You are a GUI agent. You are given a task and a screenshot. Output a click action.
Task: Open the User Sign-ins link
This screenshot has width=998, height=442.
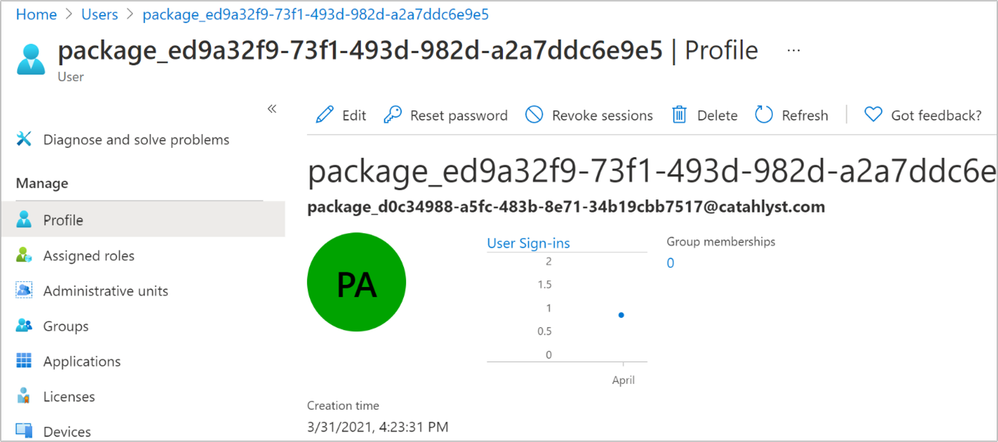(x=528, y=243)
